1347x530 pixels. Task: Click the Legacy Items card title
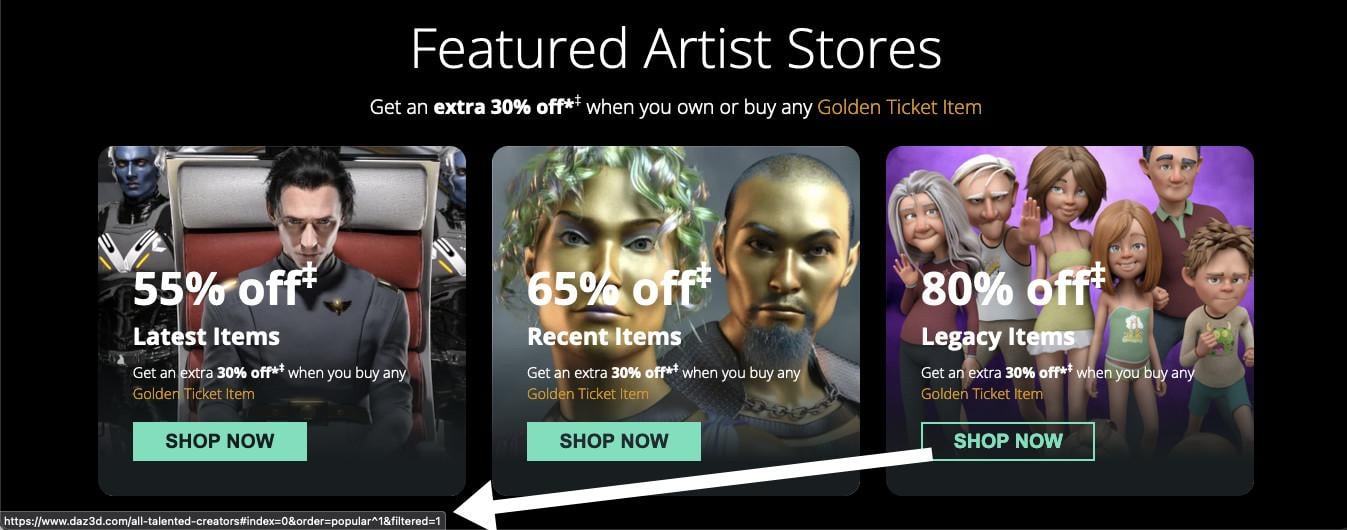point(998,336)
